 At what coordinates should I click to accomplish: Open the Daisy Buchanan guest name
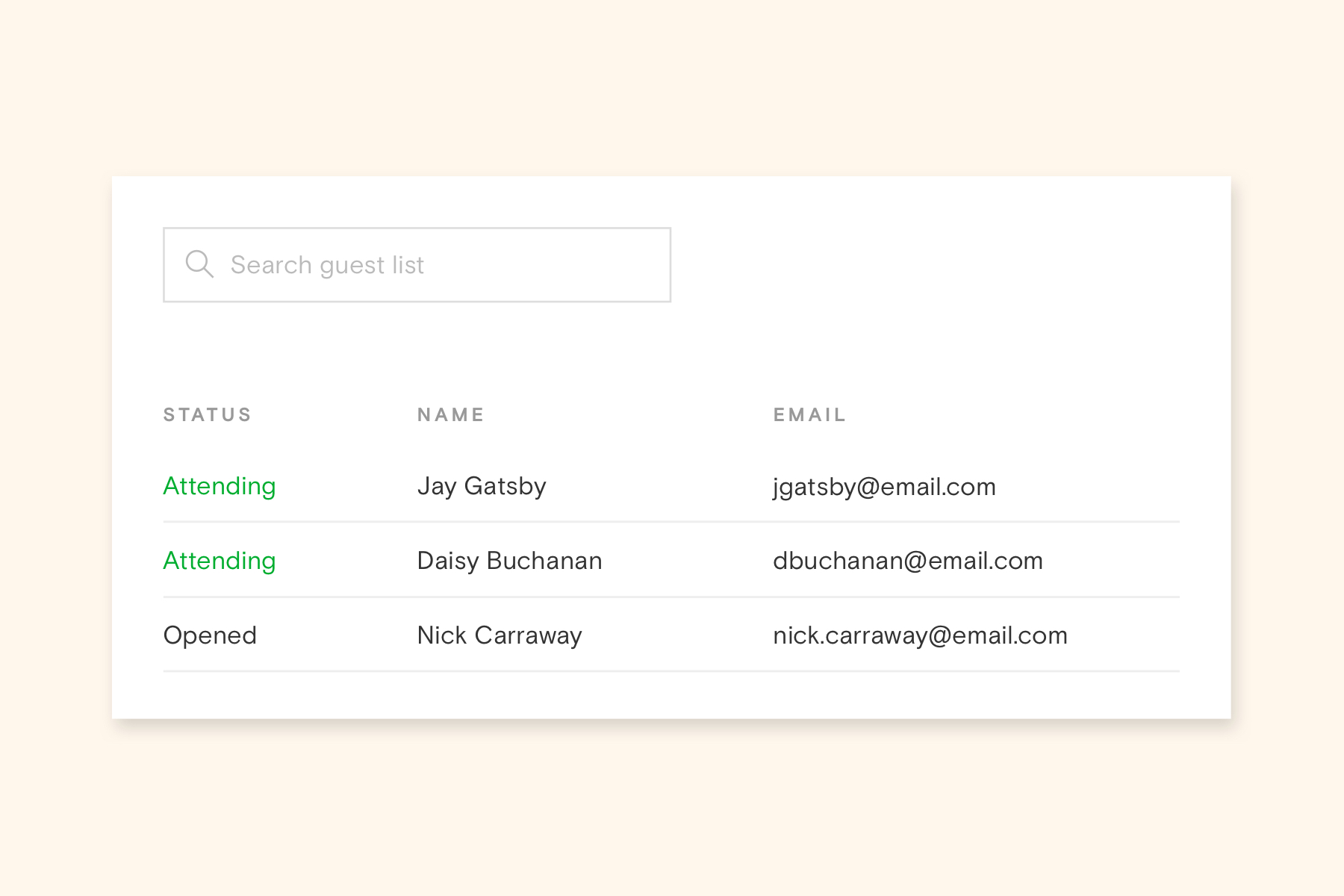509,561
